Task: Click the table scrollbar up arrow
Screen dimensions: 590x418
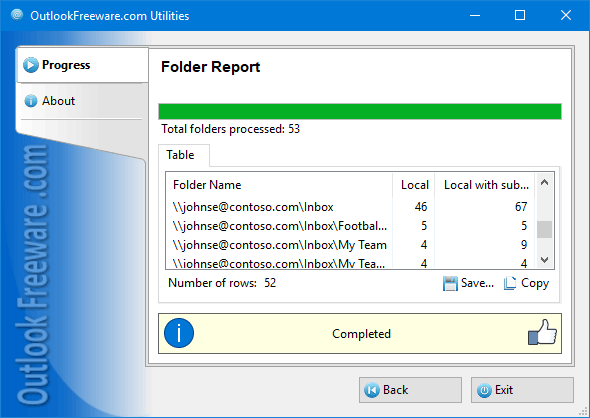Action: 544,182
